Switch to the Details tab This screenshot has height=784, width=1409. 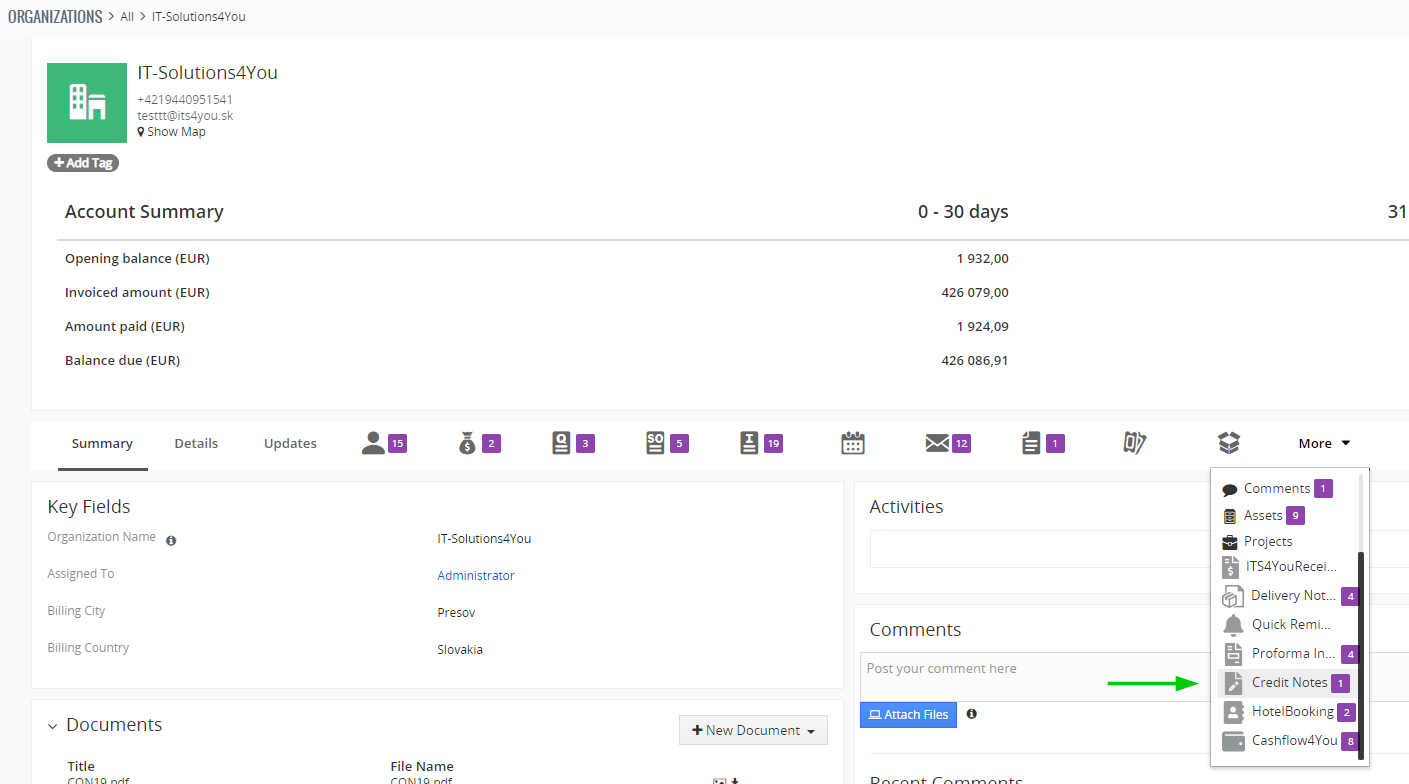point(196,443)
